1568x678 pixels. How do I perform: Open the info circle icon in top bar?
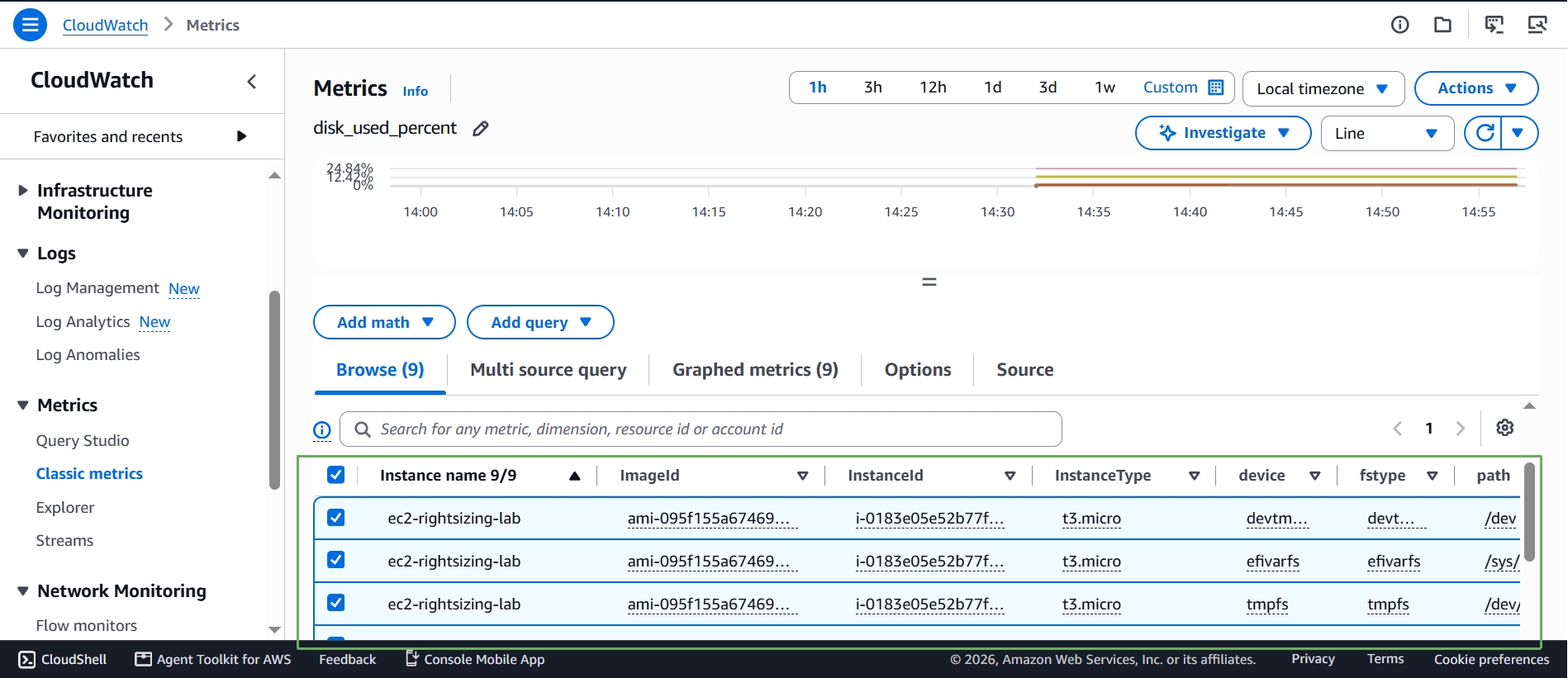pos(1400,25)
